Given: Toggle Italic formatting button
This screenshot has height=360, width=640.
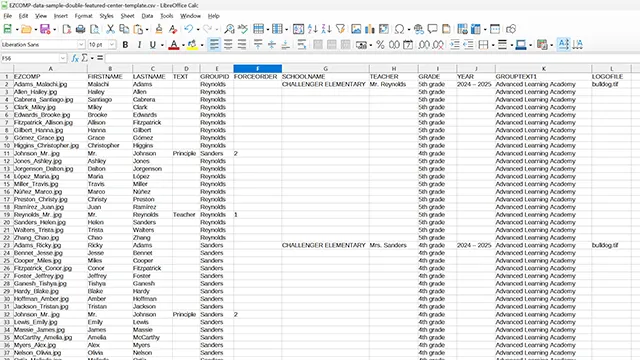Looking at the screenshot, I should click(x=139, y=44).
